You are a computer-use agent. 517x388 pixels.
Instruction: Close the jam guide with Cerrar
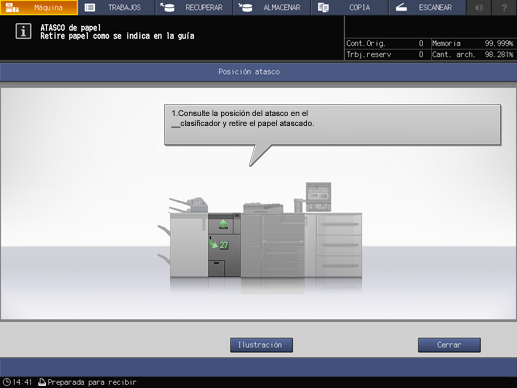point(449,345)
